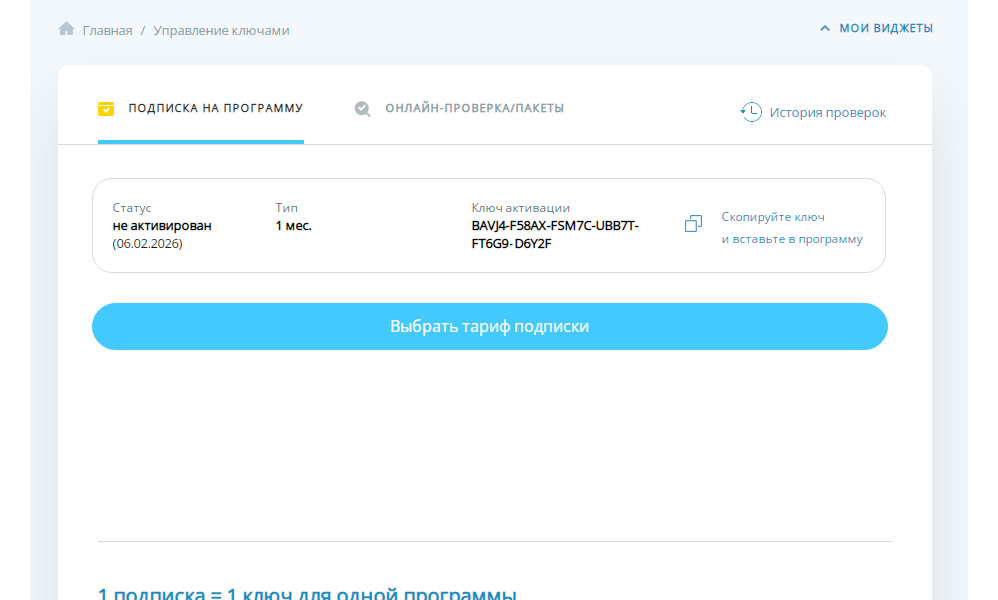Select the activation key BAVJ4-F58AX text
Image resolution: width=998 pixels, height=600 pixels.
click(555, 225)
